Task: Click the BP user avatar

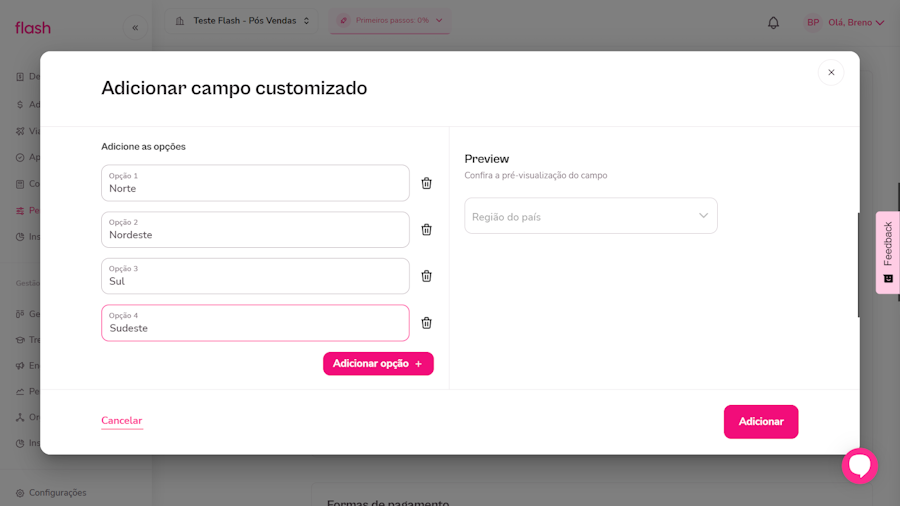Action: tap(813, 22)
